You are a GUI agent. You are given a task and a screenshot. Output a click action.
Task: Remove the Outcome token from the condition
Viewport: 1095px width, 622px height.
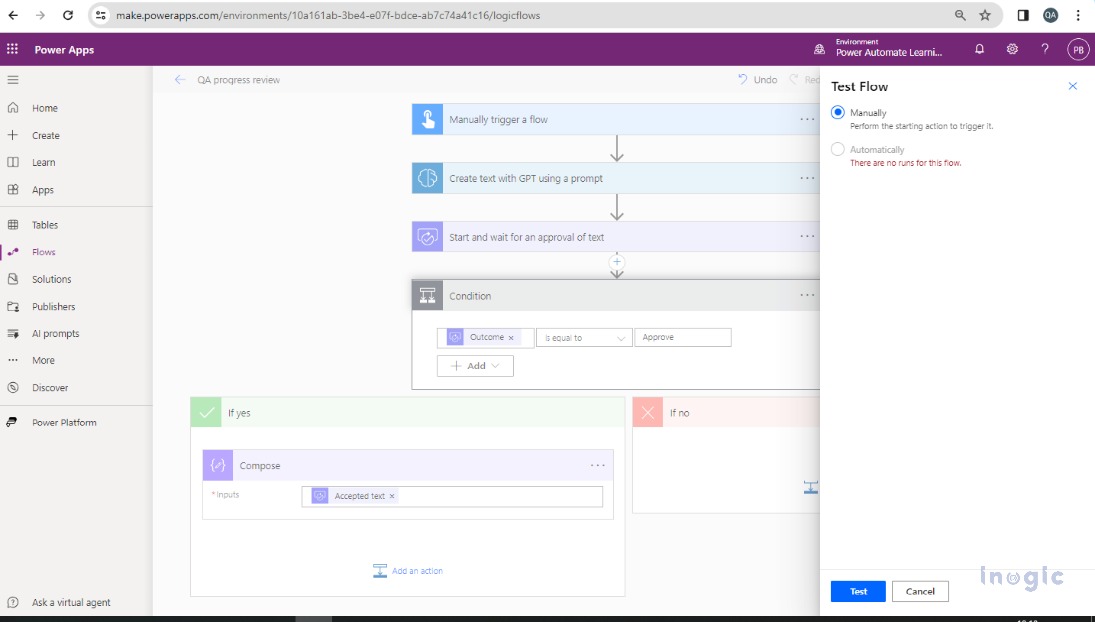click(511, 338)
